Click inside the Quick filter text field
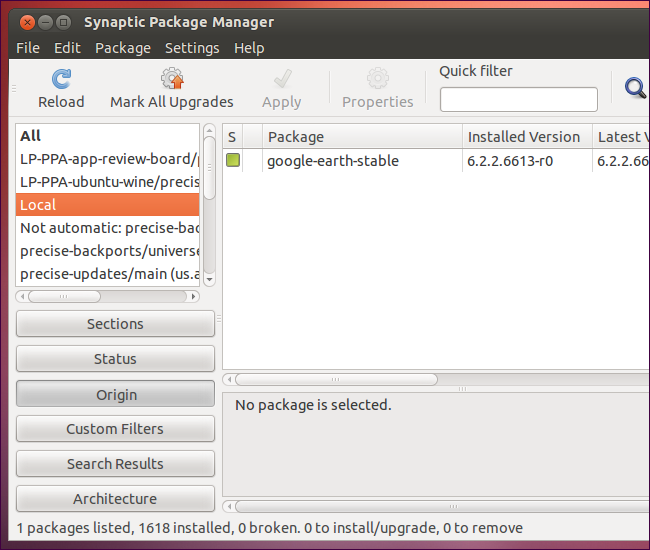This screenshot has height=550, width=650. 518,100
